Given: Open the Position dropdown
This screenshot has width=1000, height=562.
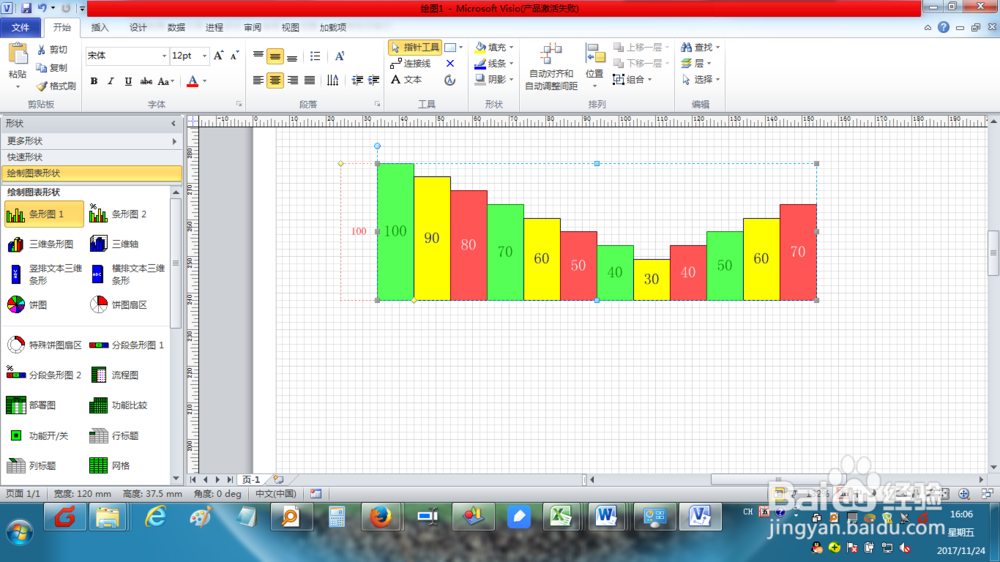Looking at the screenshot, I should [x=594, y=66].
